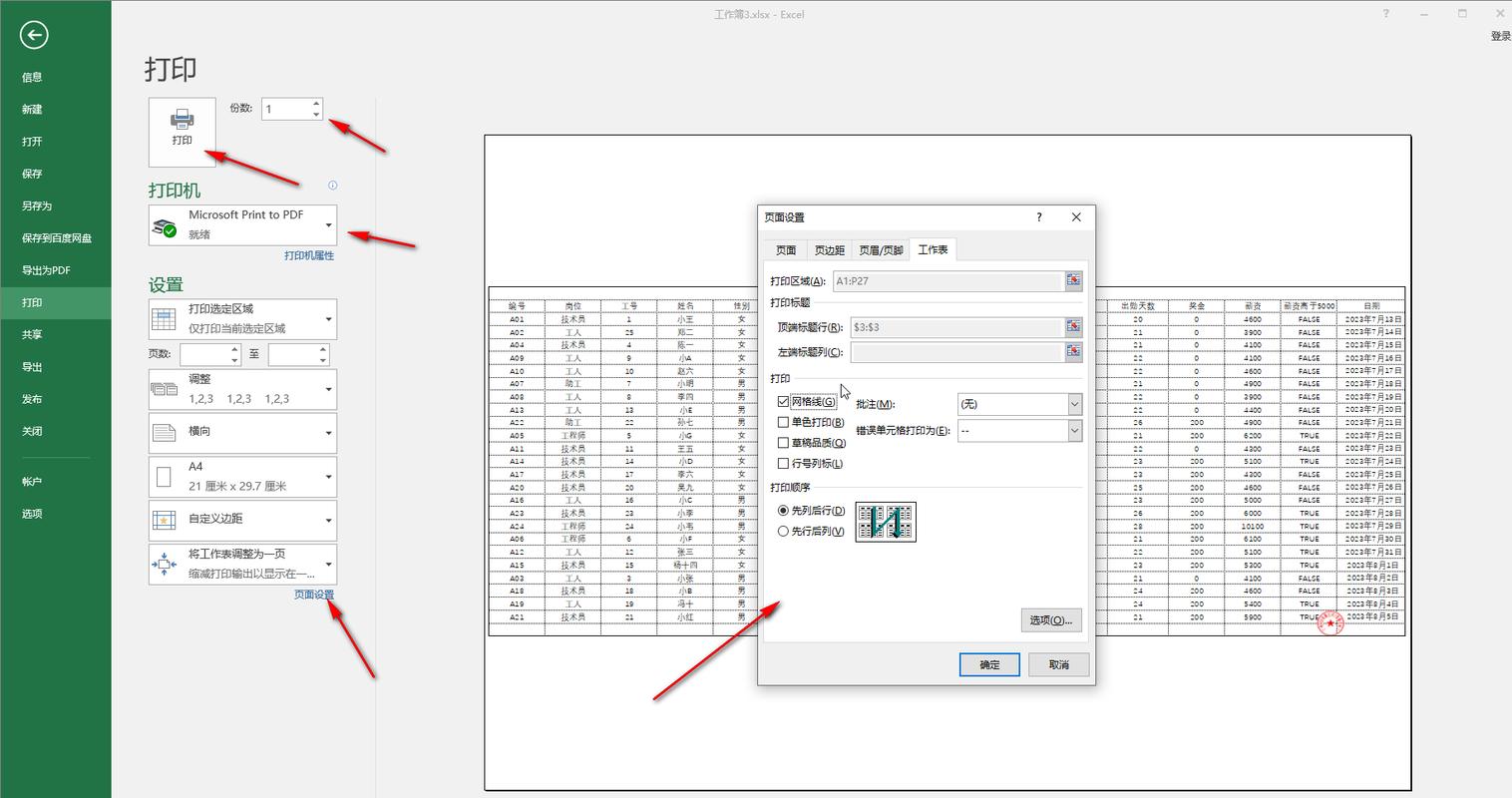Click the starting 页数 page input box
1512x798 pixels.
[x=204, y=354]
